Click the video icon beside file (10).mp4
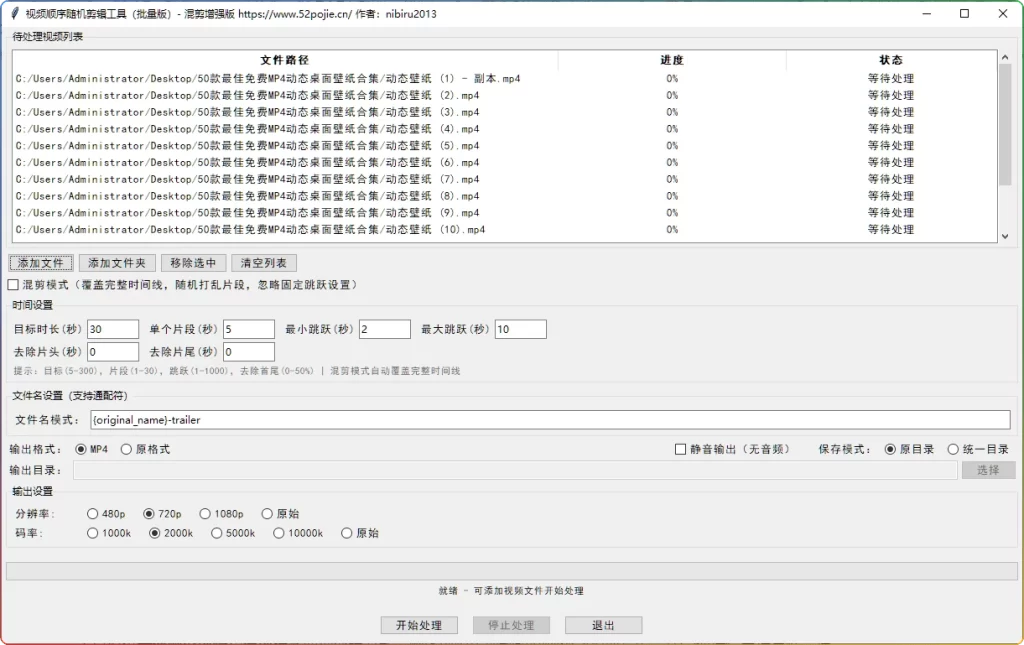This screenshot has width=1024, height=645. [14, 229]
